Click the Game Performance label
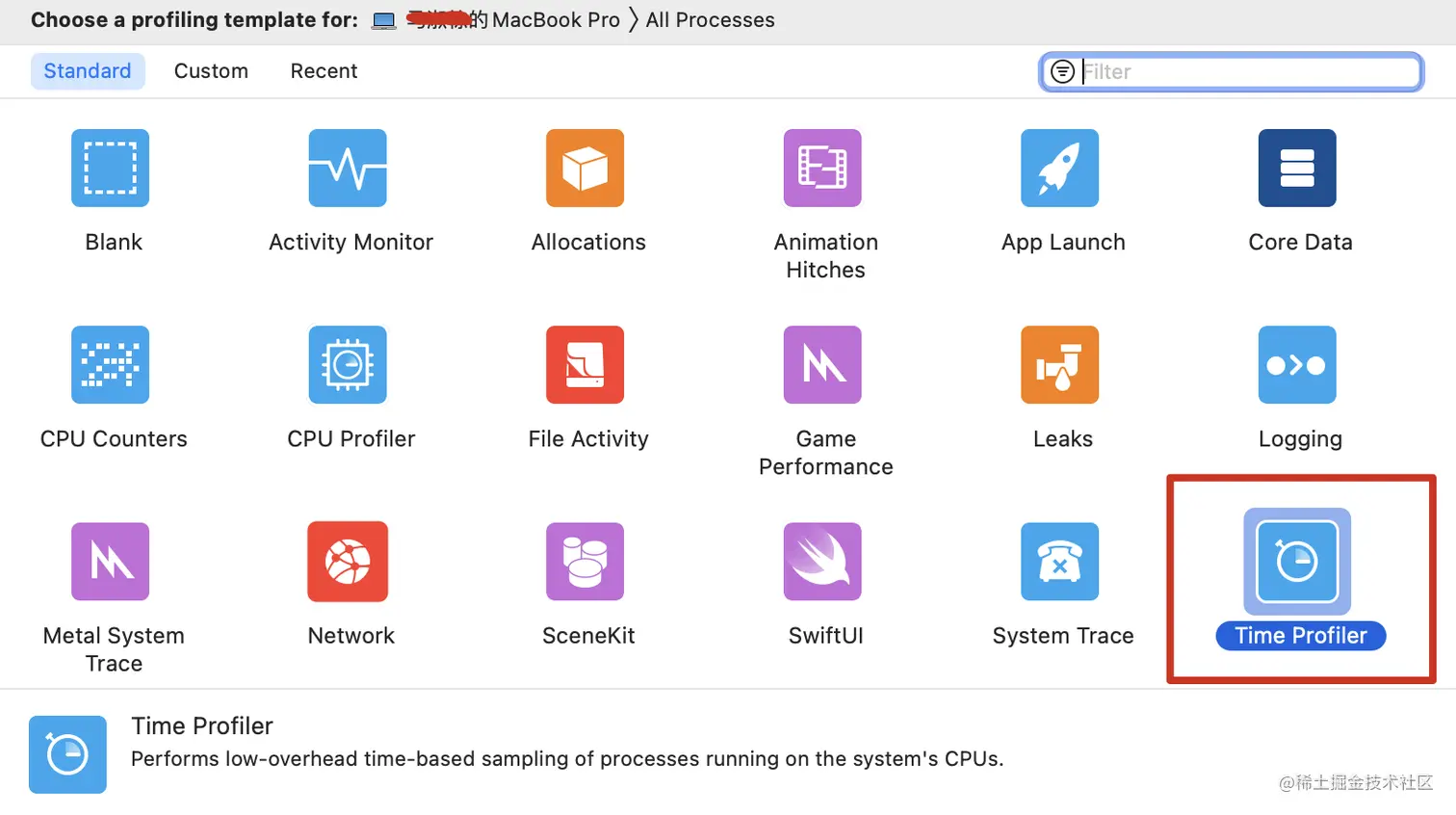The height and width of the screenshot is (815, 1456). [x=825, y=453]
